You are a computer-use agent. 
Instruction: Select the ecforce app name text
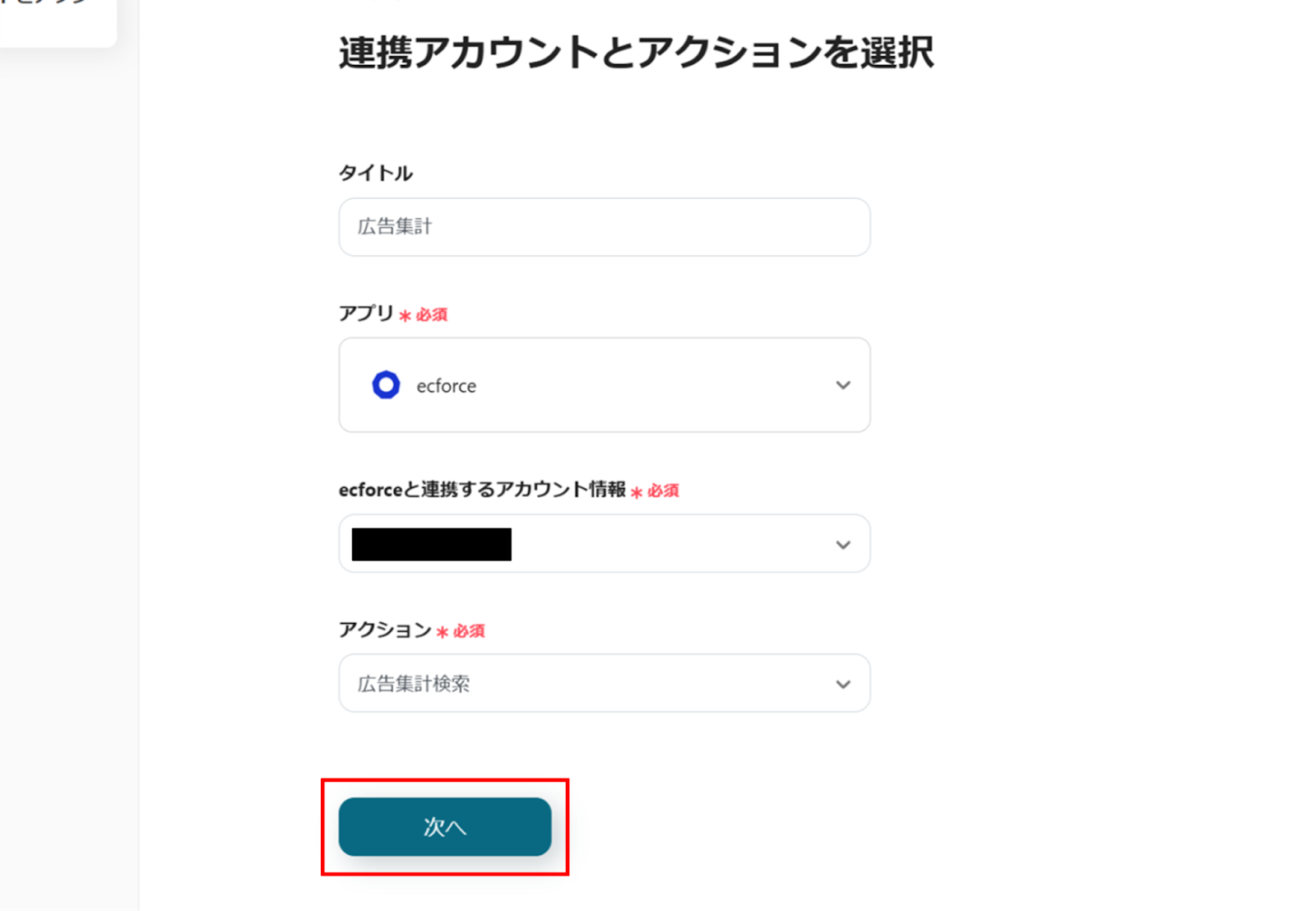(x=446, y=386)
